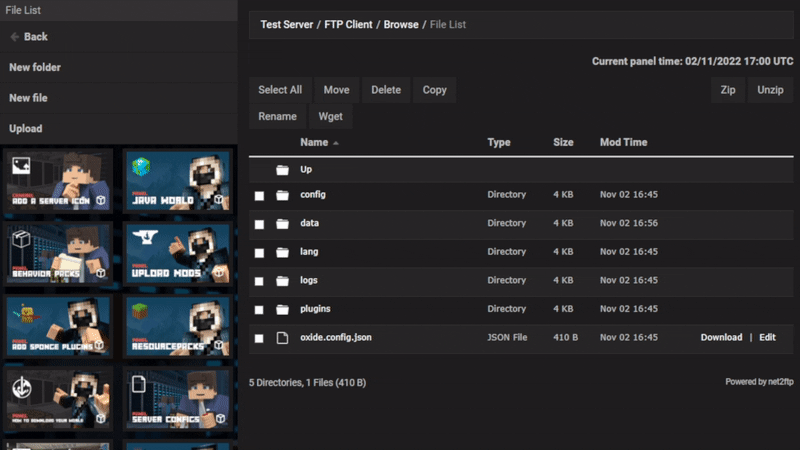Click the oxide.config.json file icon

[282, 338]
